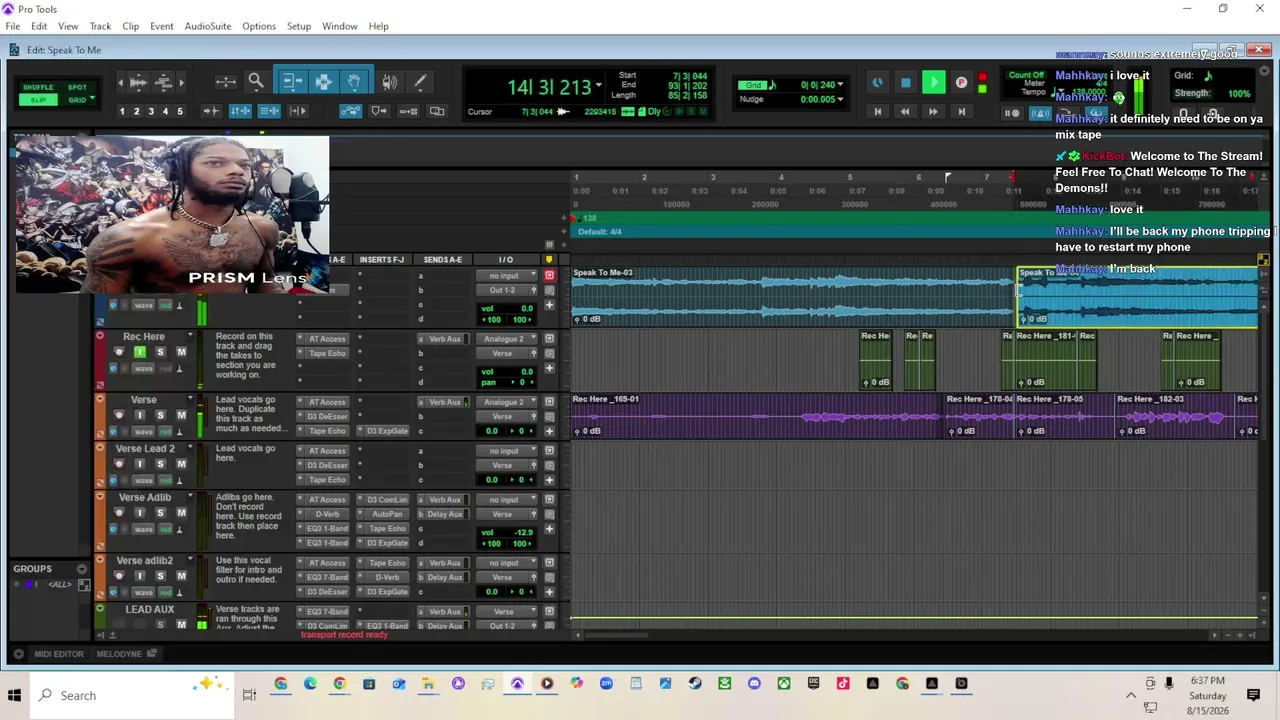Click the Zoom Toggle icon
Viewport: 1280px width, 720px height.
[226, 82]
